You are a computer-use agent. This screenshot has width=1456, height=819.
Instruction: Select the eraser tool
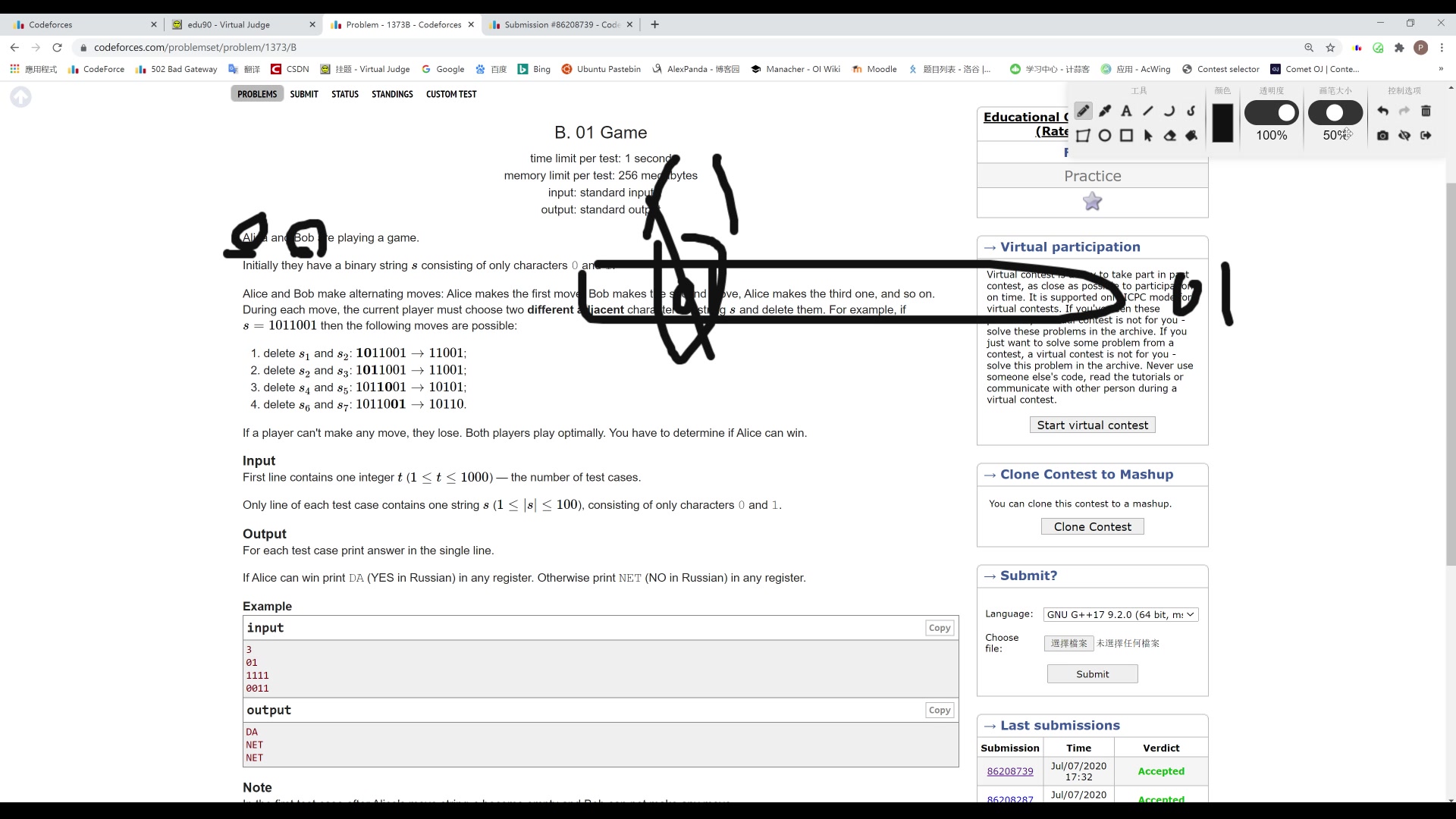(x=1169, y=136)
